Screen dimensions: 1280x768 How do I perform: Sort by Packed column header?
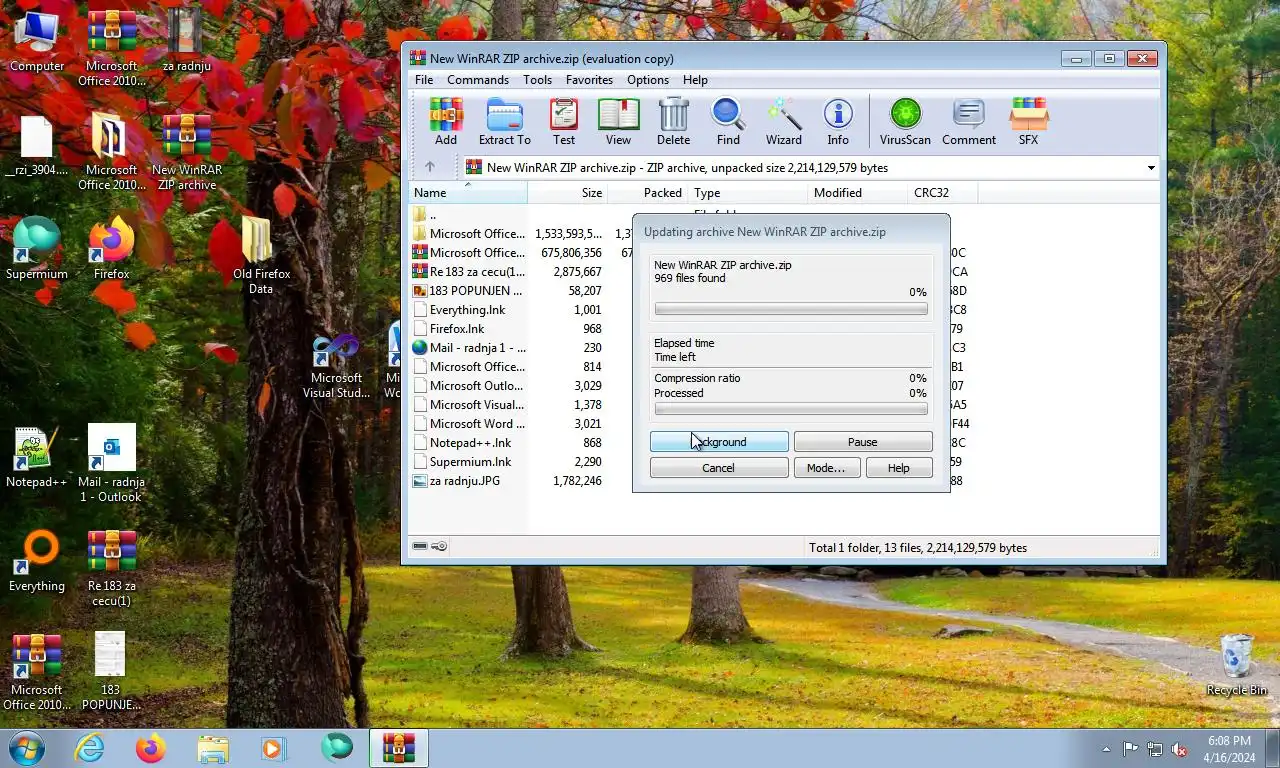[647, 193]
